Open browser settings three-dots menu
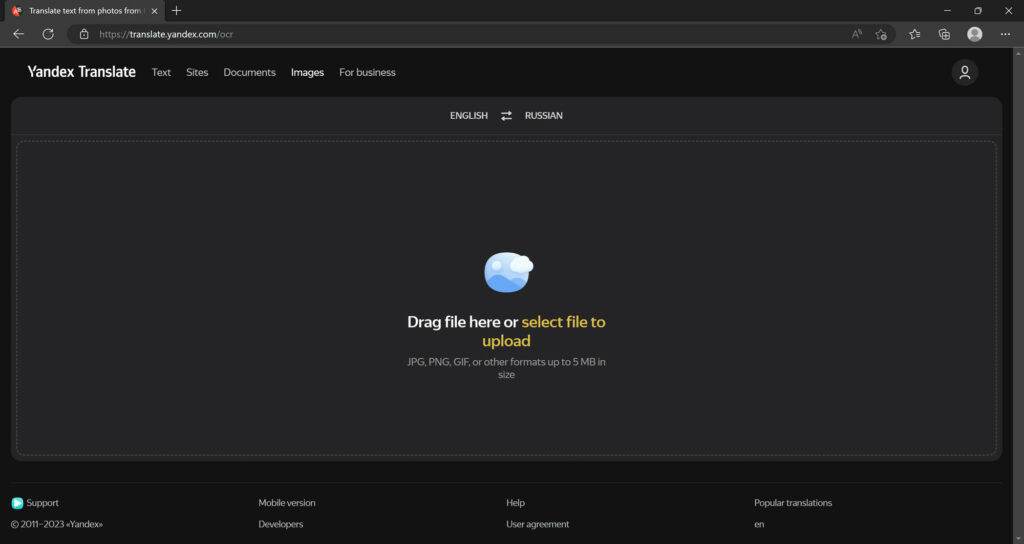 click(x=1005, y=34)
